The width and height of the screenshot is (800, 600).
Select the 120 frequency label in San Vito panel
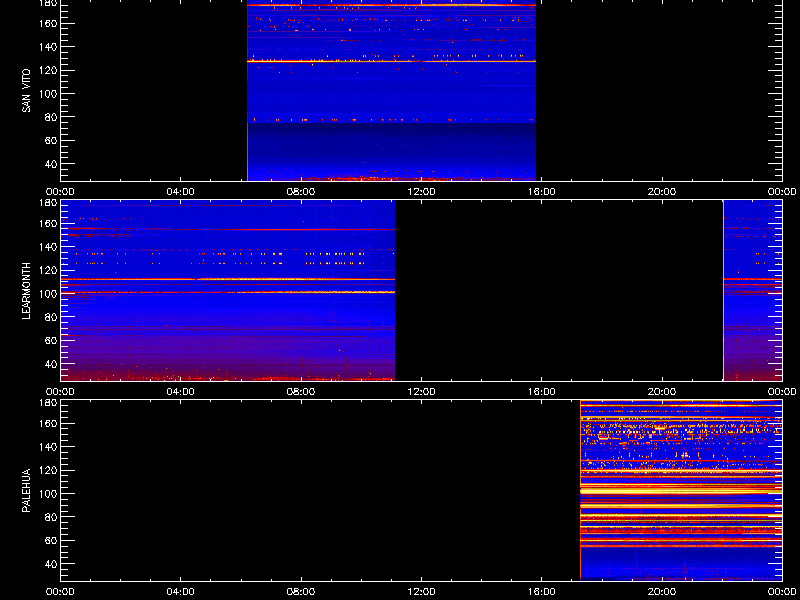coord(49,70)
